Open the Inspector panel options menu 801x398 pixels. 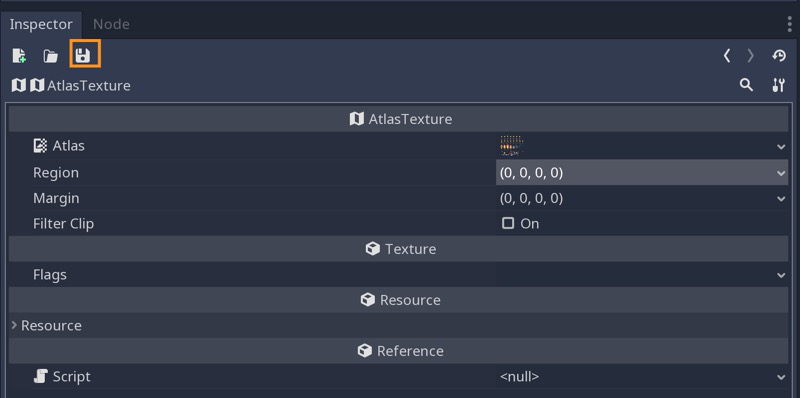click(x=790, y=24)
